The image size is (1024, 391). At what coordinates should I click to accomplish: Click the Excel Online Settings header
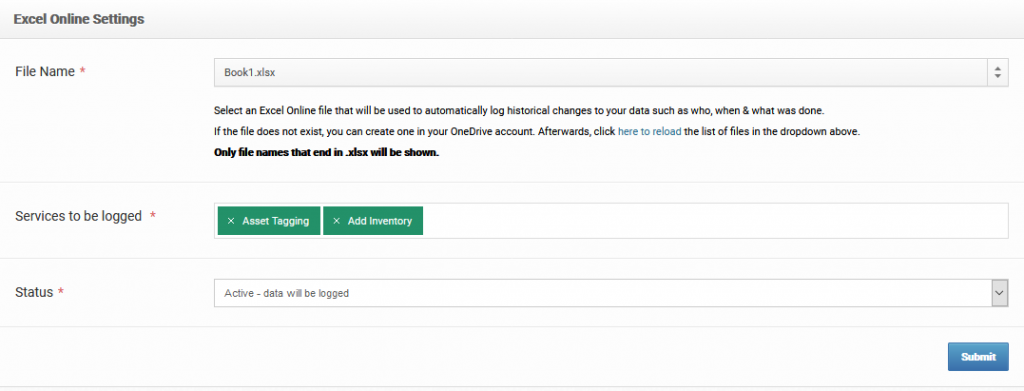pos(79,19)
